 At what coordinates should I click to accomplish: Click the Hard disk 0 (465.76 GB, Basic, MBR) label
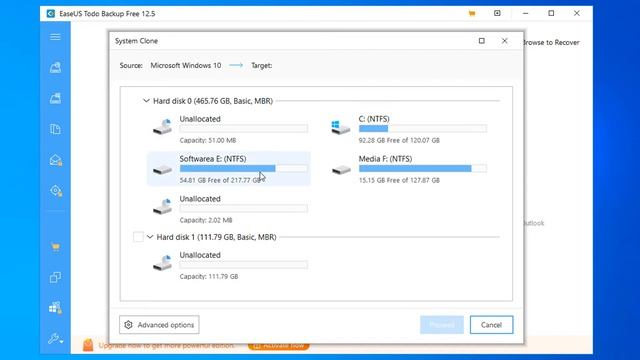pyautogui.click(x=213, y=101)
